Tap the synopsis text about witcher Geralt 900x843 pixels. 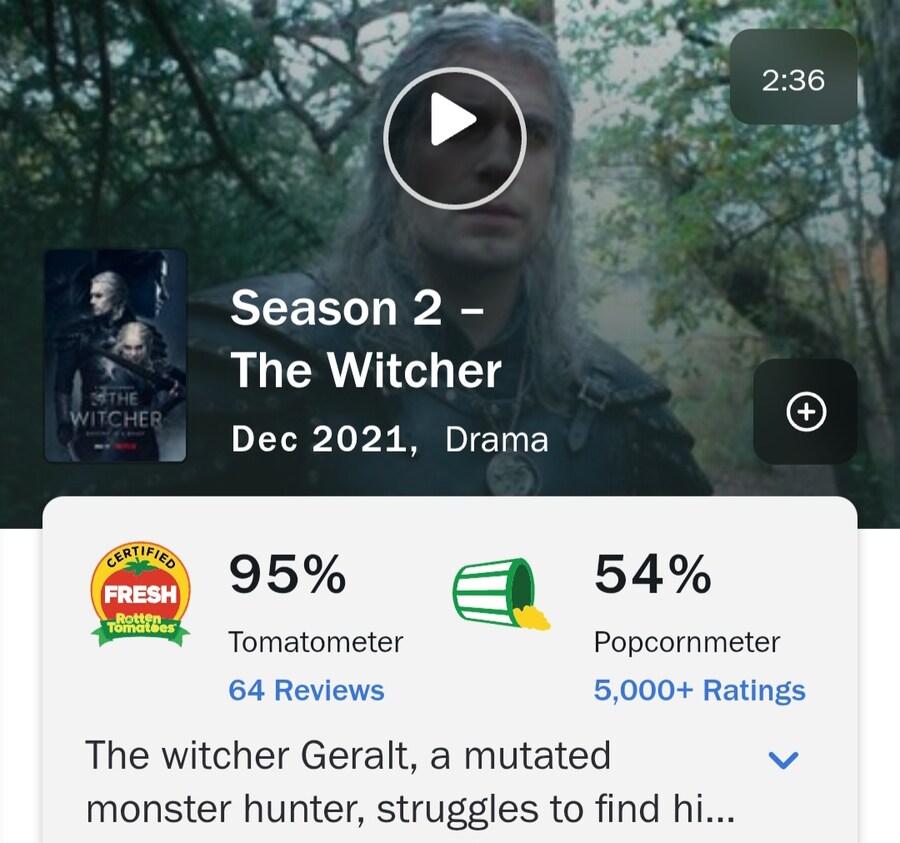click(410, 782)
